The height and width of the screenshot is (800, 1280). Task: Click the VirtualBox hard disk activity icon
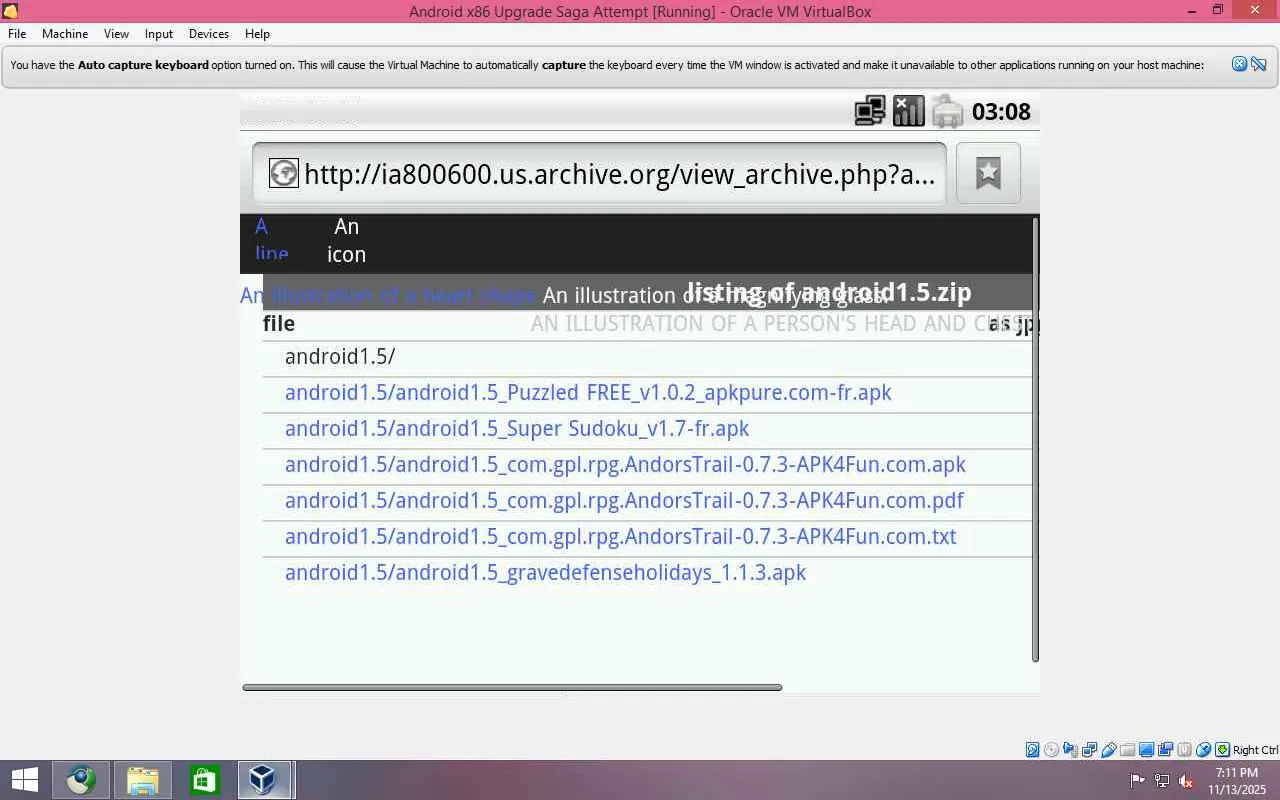point(1033,750)
